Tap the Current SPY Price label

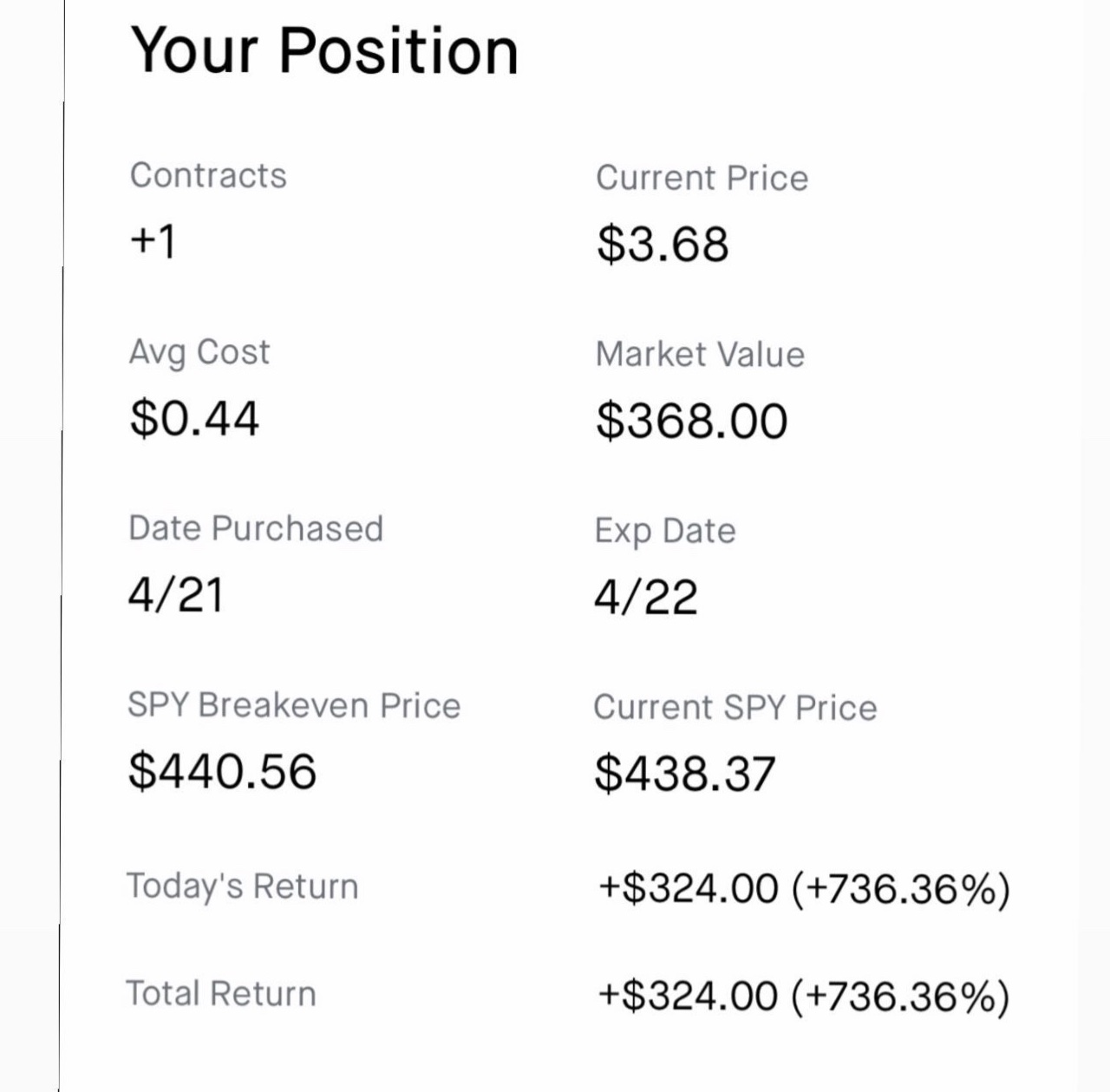[x=735, y=708]
